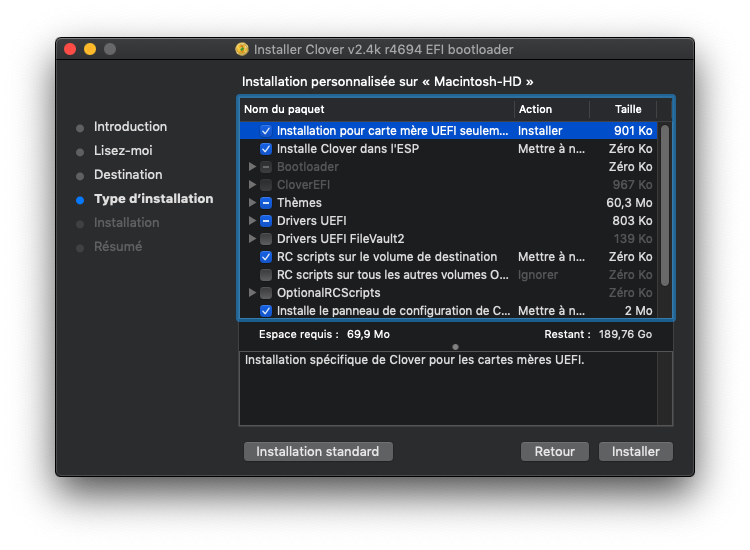750x550 pixels.
Task: Click the '60,3 Mo' size value
Action: tap(629, 203)
